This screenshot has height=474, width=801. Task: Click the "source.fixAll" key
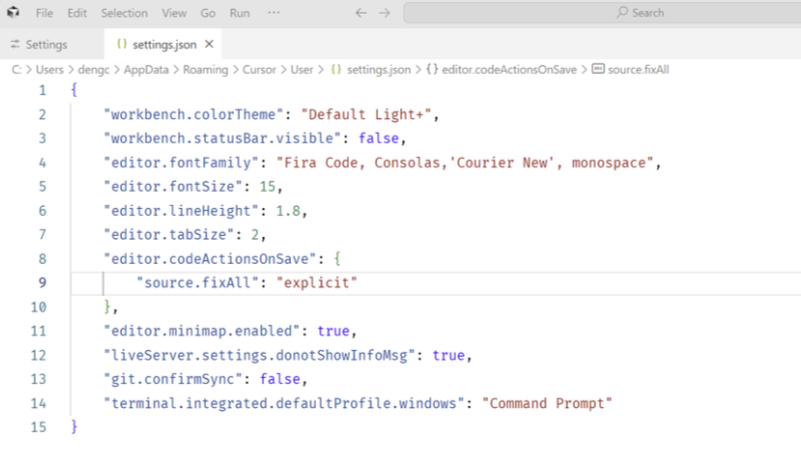click(x=198, y=283)
